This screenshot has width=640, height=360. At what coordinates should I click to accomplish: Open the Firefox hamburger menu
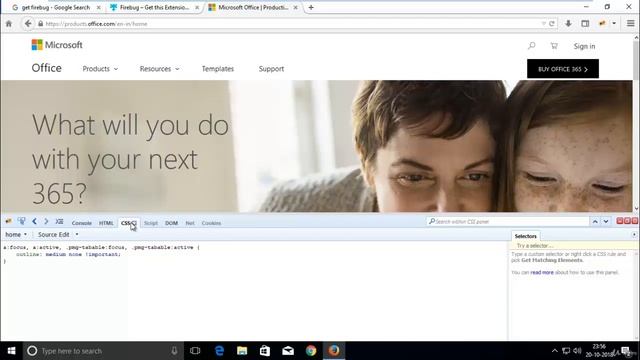[x=631, y=24]
